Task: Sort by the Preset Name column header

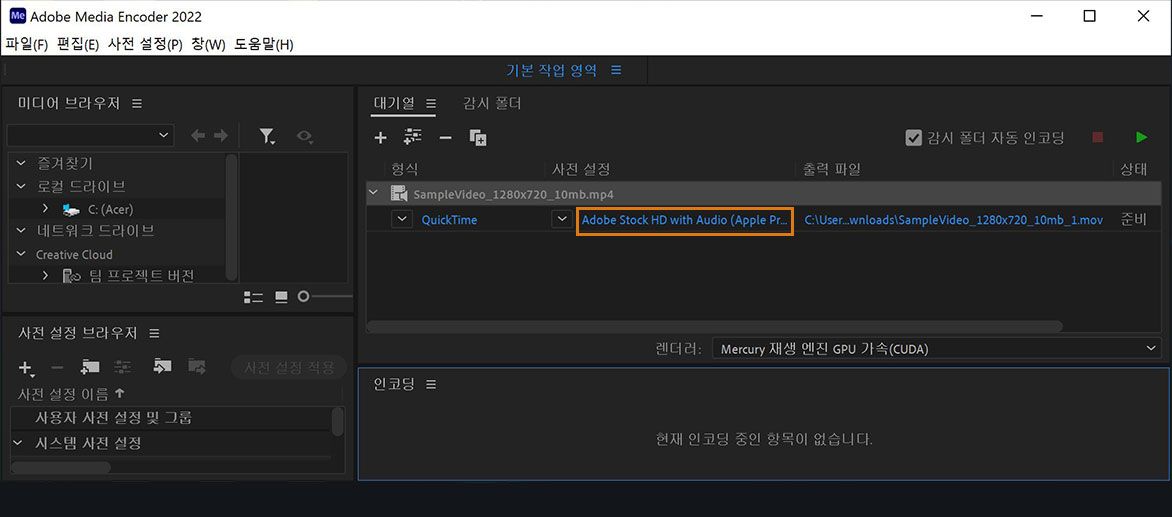Action: (x=63, y=394)
